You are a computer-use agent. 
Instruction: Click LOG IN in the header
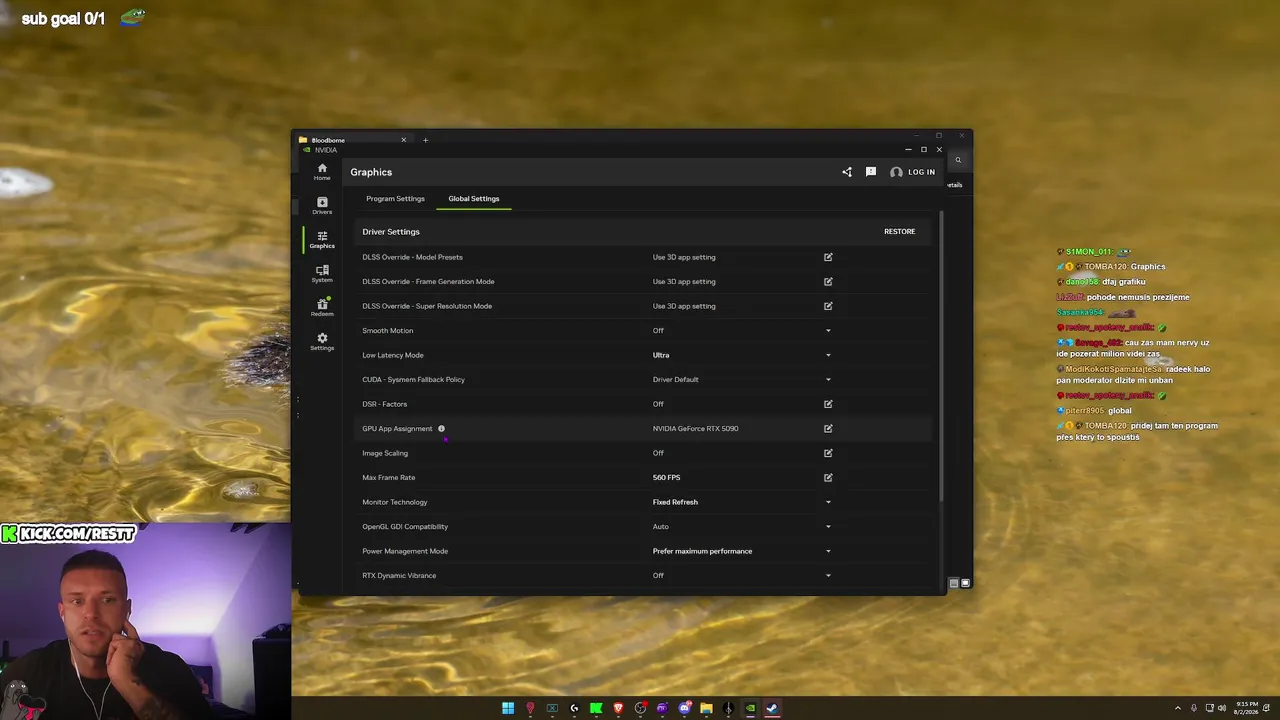(x=912, y=172)
